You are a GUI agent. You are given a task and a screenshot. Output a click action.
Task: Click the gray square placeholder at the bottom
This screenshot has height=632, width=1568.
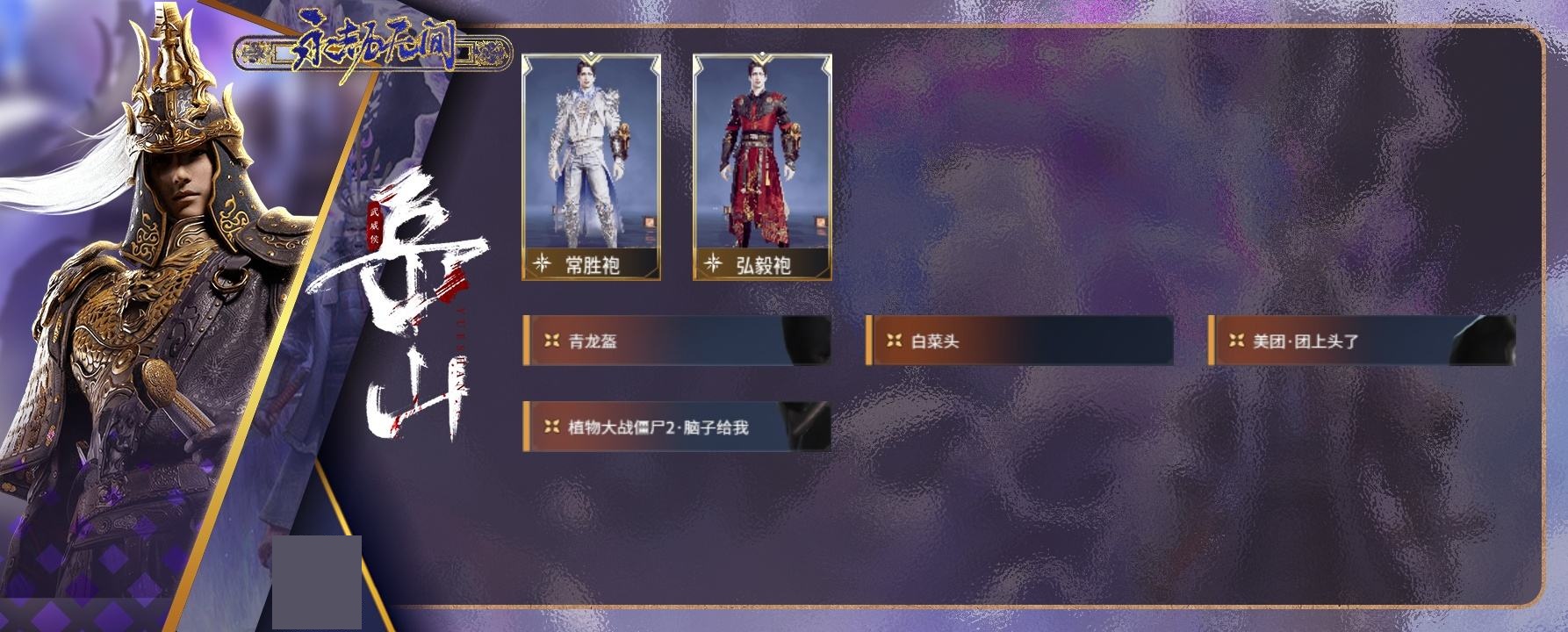click(317, 582)
